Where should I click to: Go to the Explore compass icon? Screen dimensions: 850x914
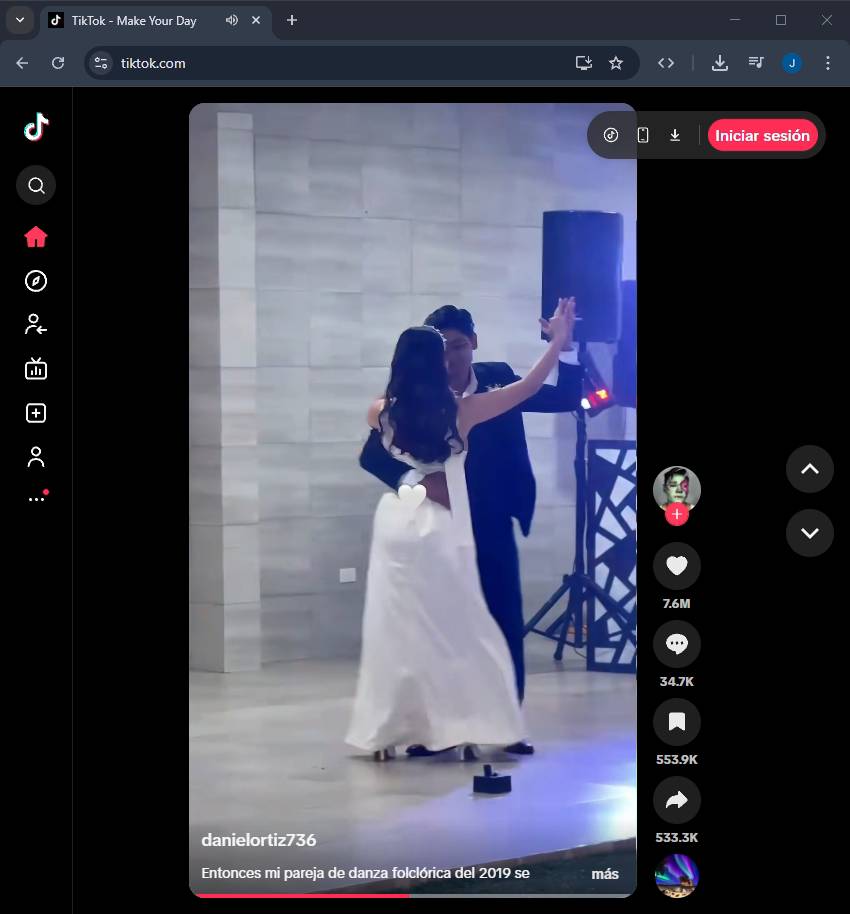pos(36,281)
